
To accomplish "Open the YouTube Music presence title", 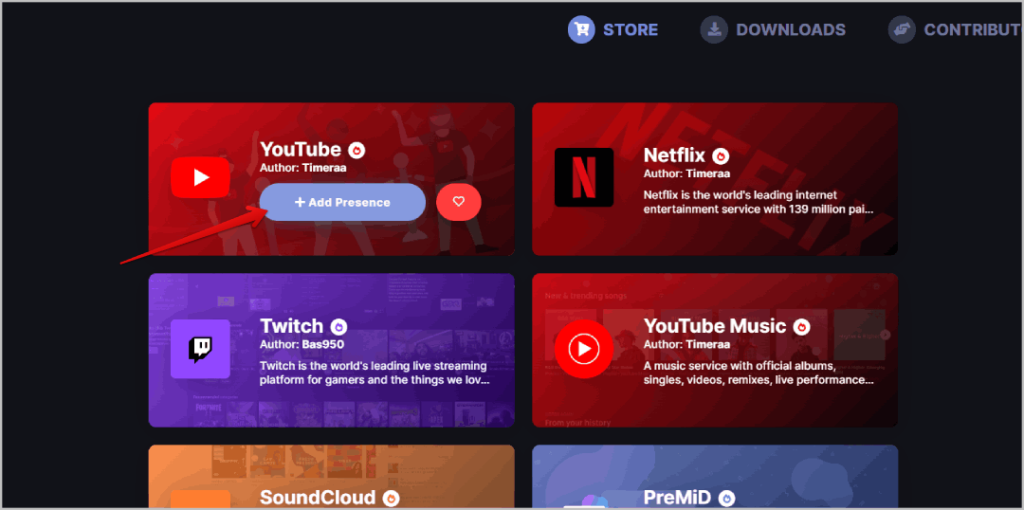I will coord(715,326).
